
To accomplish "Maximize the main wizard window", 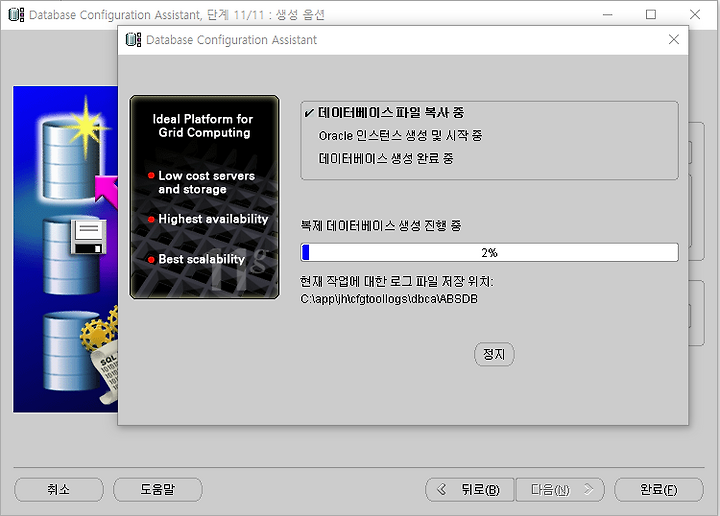I will [x=651, y=14].
